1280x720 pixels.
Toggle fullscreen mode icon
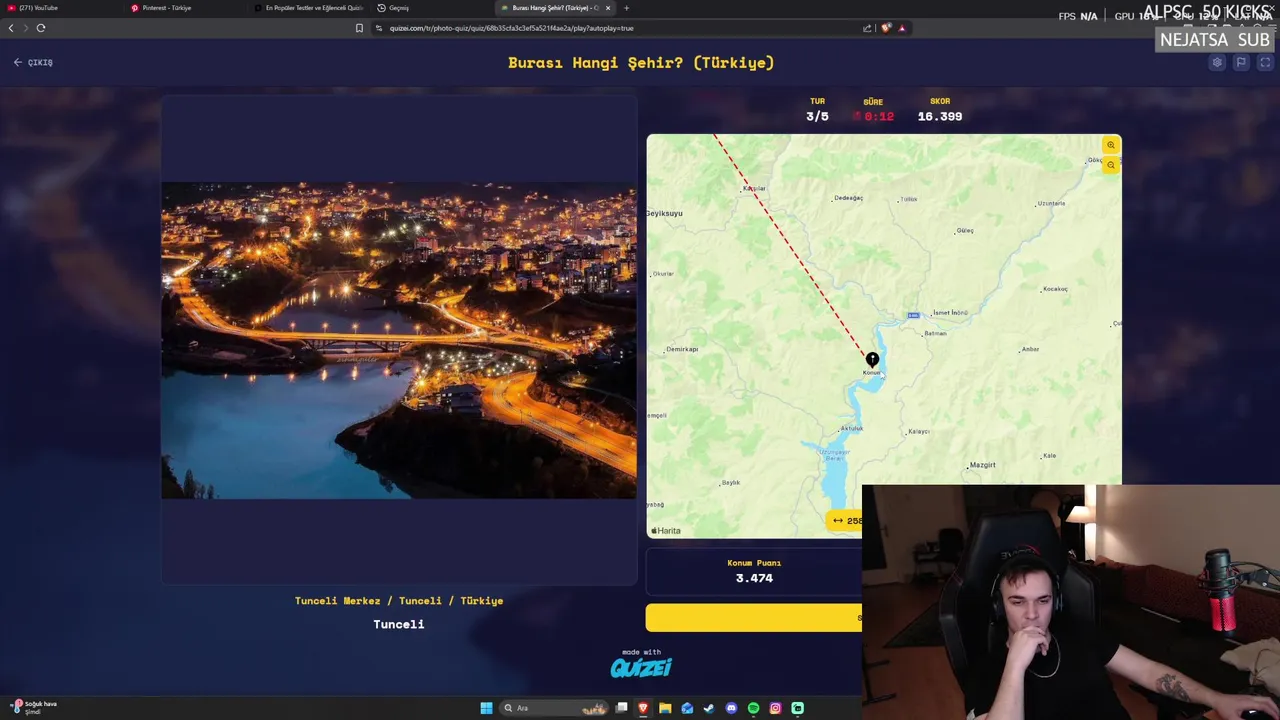click(1265, 62)
